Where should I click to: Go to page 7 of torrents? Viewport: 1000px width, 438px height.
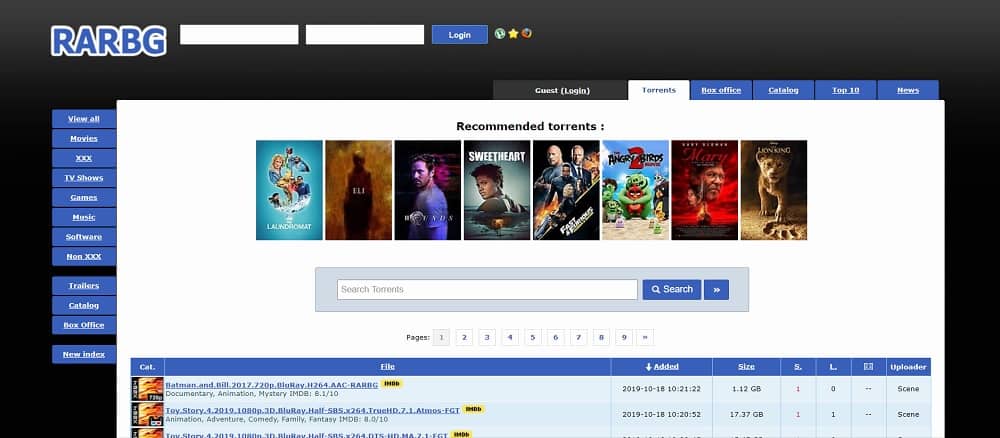coord(578,337)
